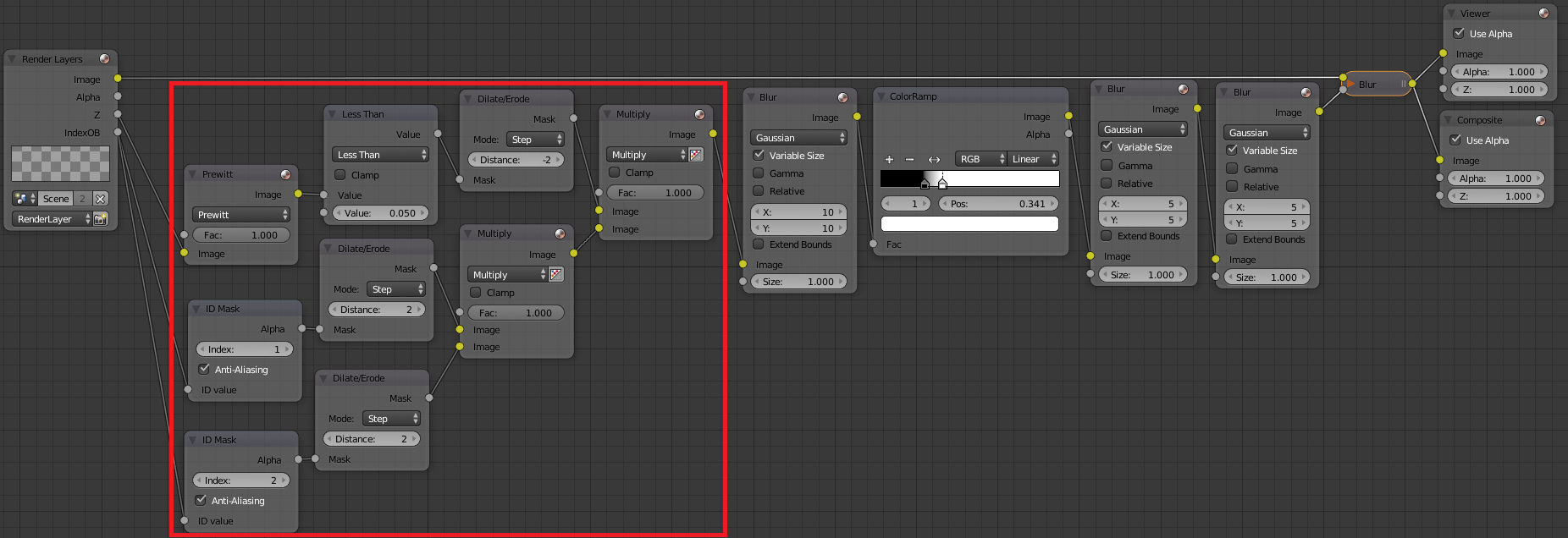The image size is (1568, 538).
Task: Click ColorRamp Pos 0.341 field
Action: point(998,204)
